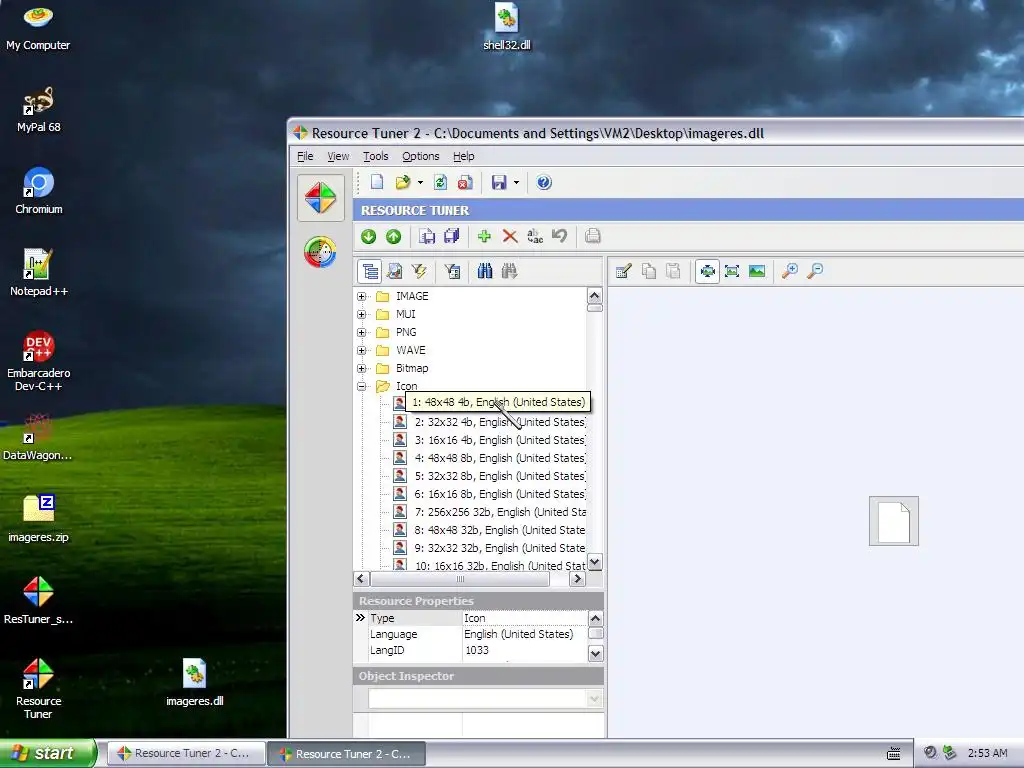Toggle the landscape picture view mode
1024x768 pixels.
pyautogui.click(x=757, y=271)
